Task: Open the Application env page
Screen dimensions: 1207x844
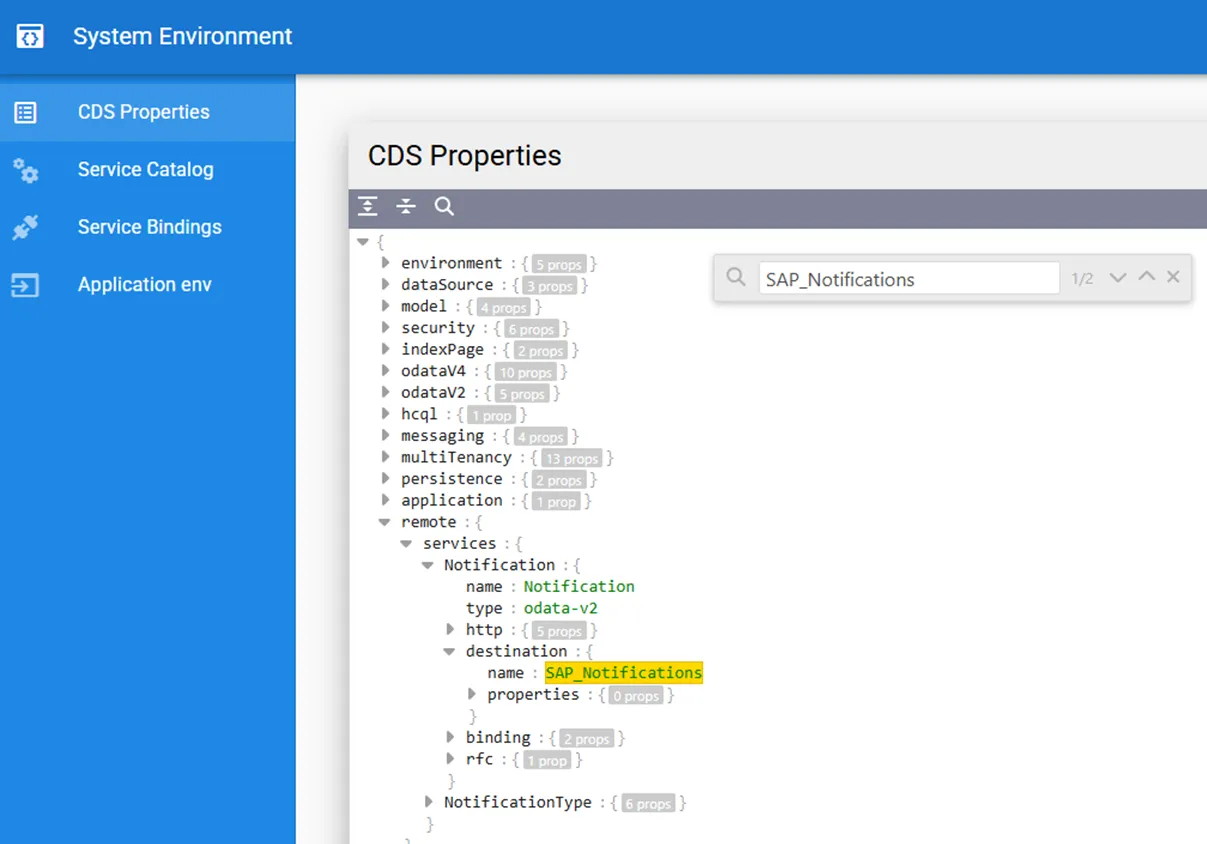Action: click(x=144, y=284)
